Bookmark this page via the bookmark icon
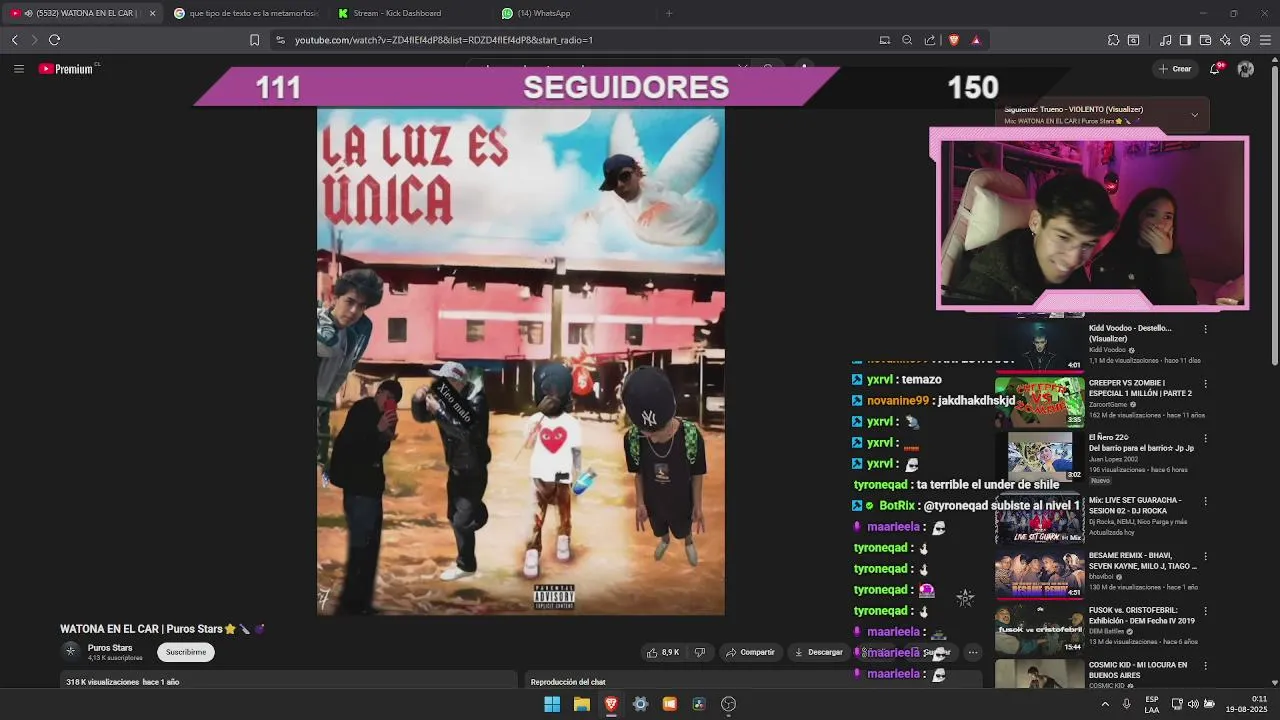 click(254, 40)
